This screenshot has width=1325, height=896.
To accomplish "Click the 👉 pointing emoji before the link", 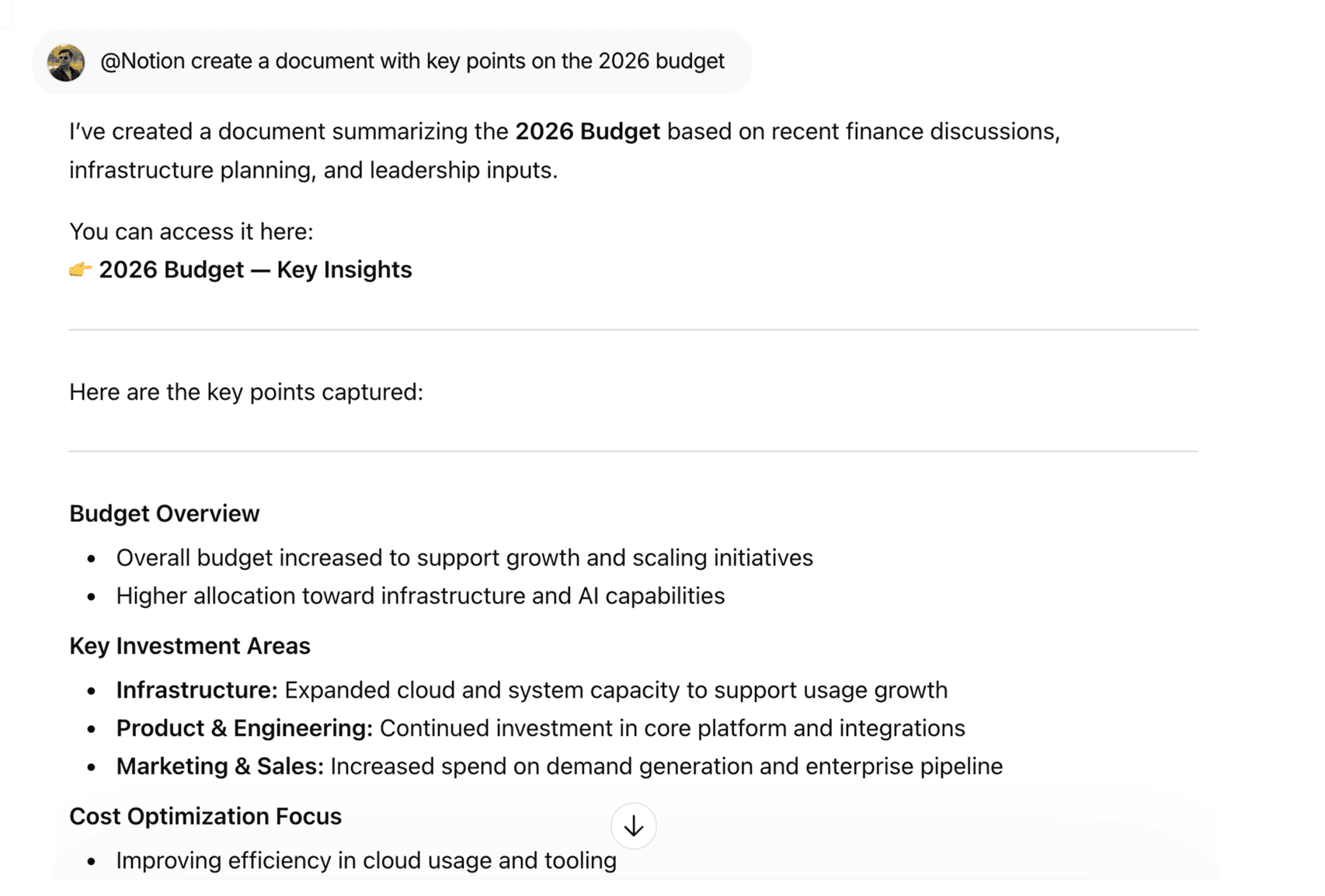I will pos(78,269).
